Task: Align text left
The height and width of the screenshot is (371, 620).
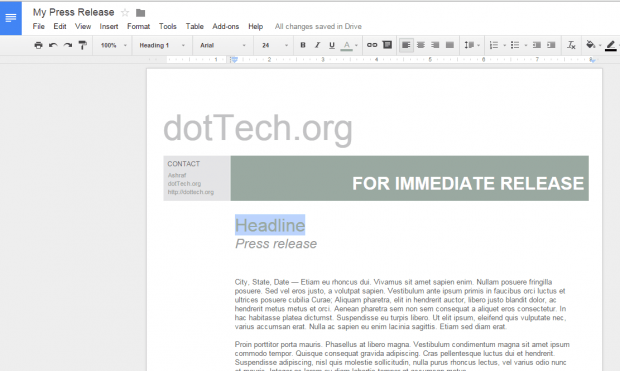Action: (x=406, y=45)
